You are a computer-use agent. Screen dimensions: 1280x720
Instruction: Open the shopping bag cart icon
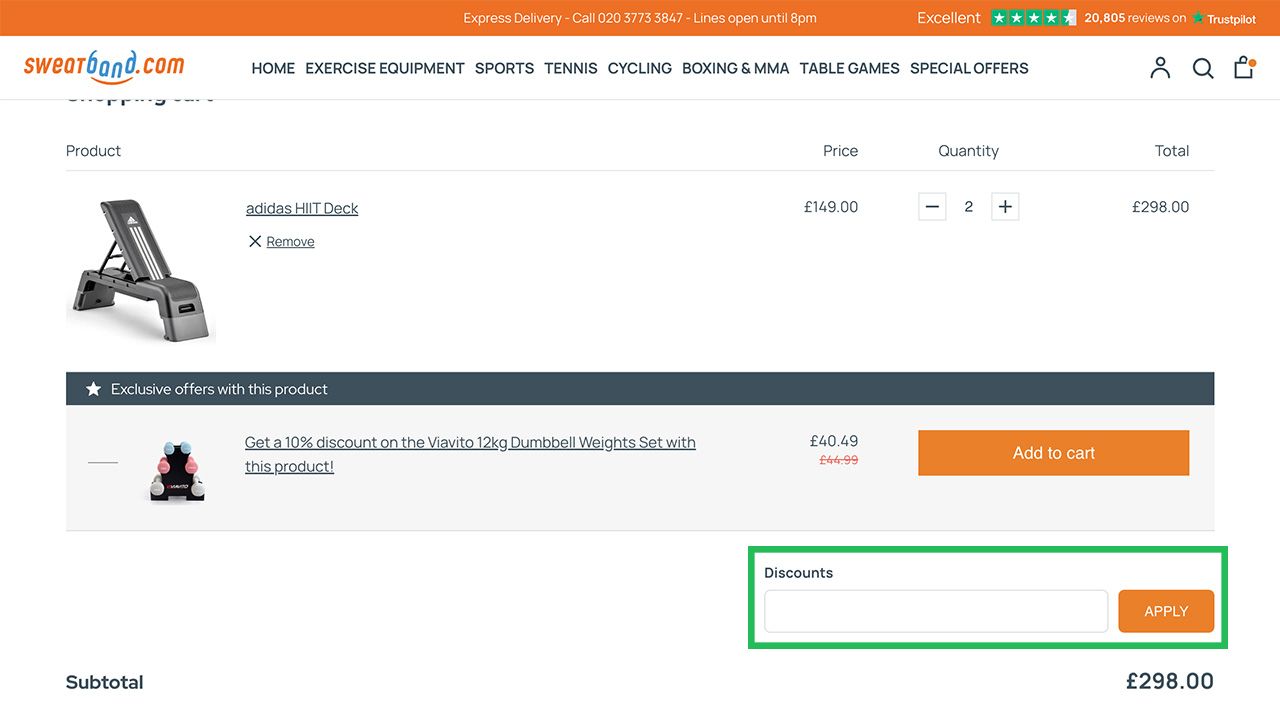pyautogui.click(x=1244, y=67)
